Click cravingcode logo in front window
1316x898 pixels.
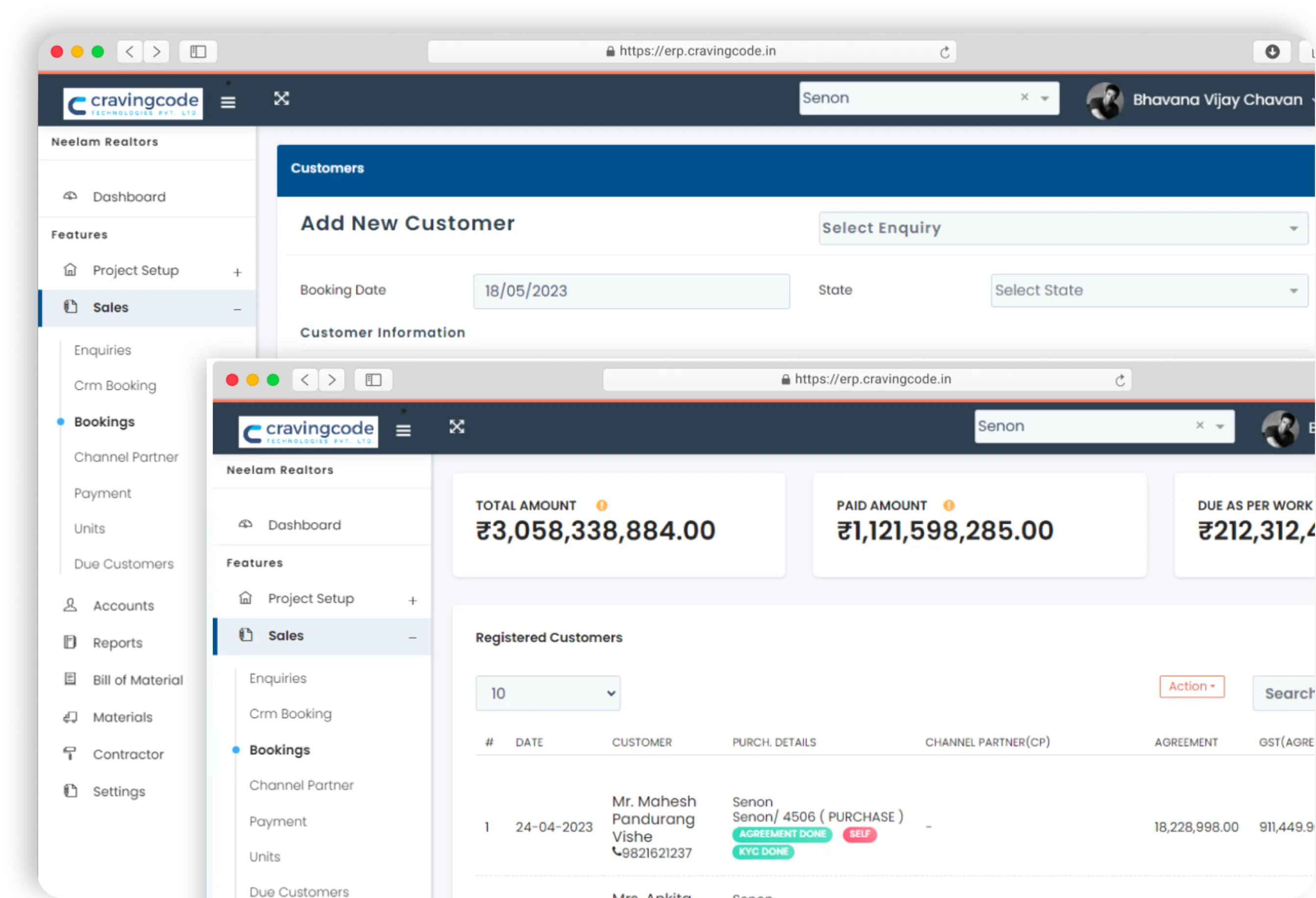pyautogui.click(x=308, y=432)
